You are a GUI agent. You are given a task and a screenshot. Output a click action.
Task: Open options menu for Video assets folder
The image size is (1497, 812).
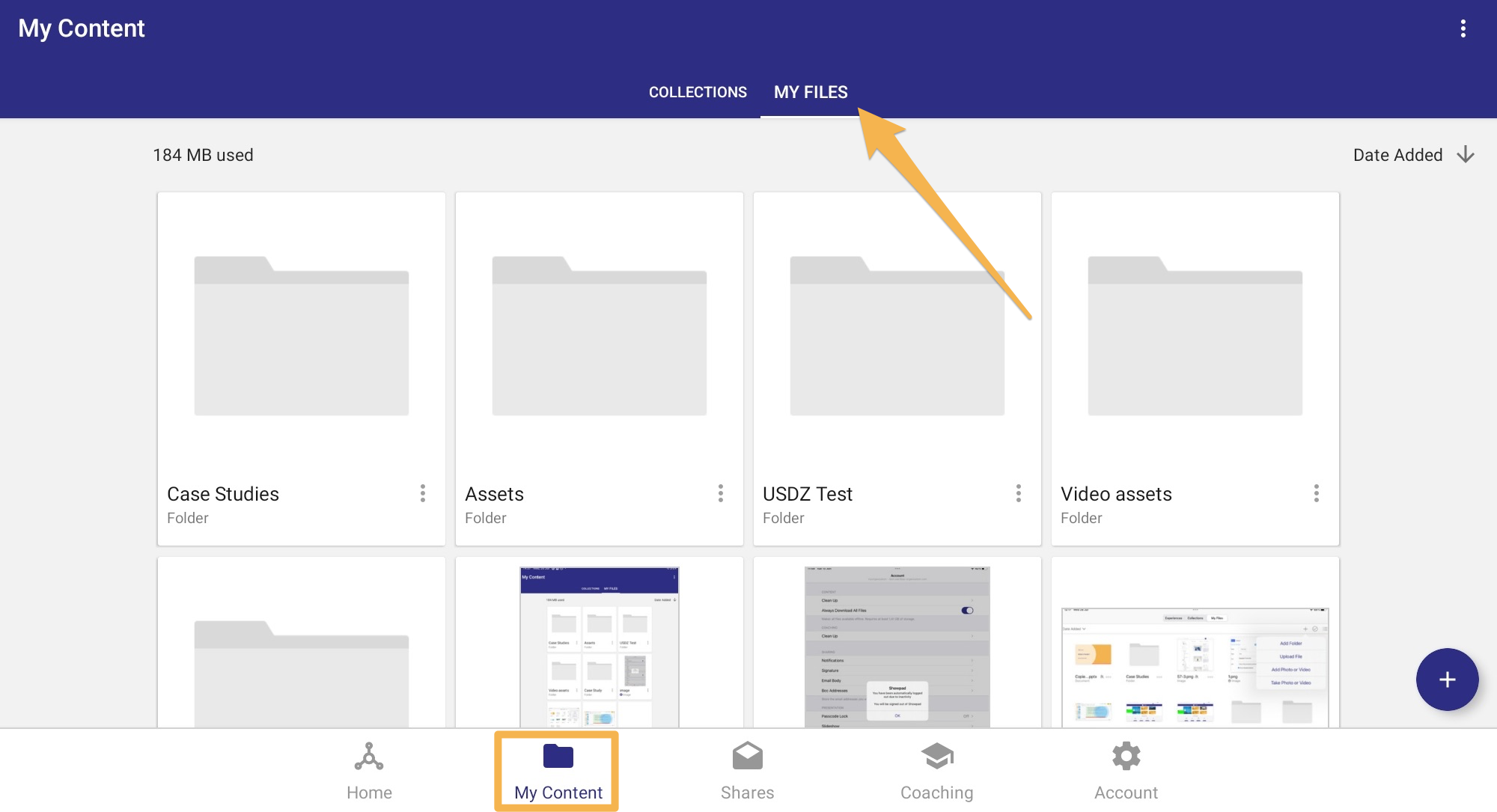coord(1317,493)
